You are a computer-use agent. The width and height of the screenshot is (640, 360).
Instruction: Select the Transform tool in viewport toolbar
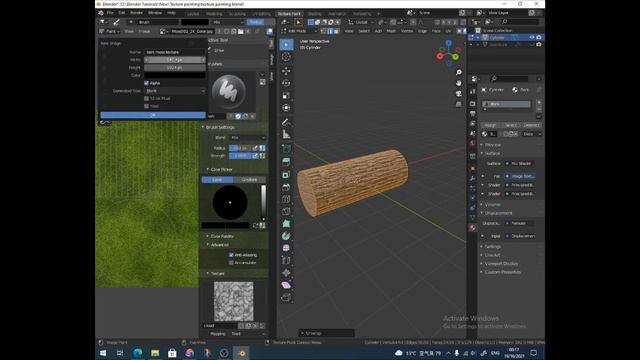point(286,108)
